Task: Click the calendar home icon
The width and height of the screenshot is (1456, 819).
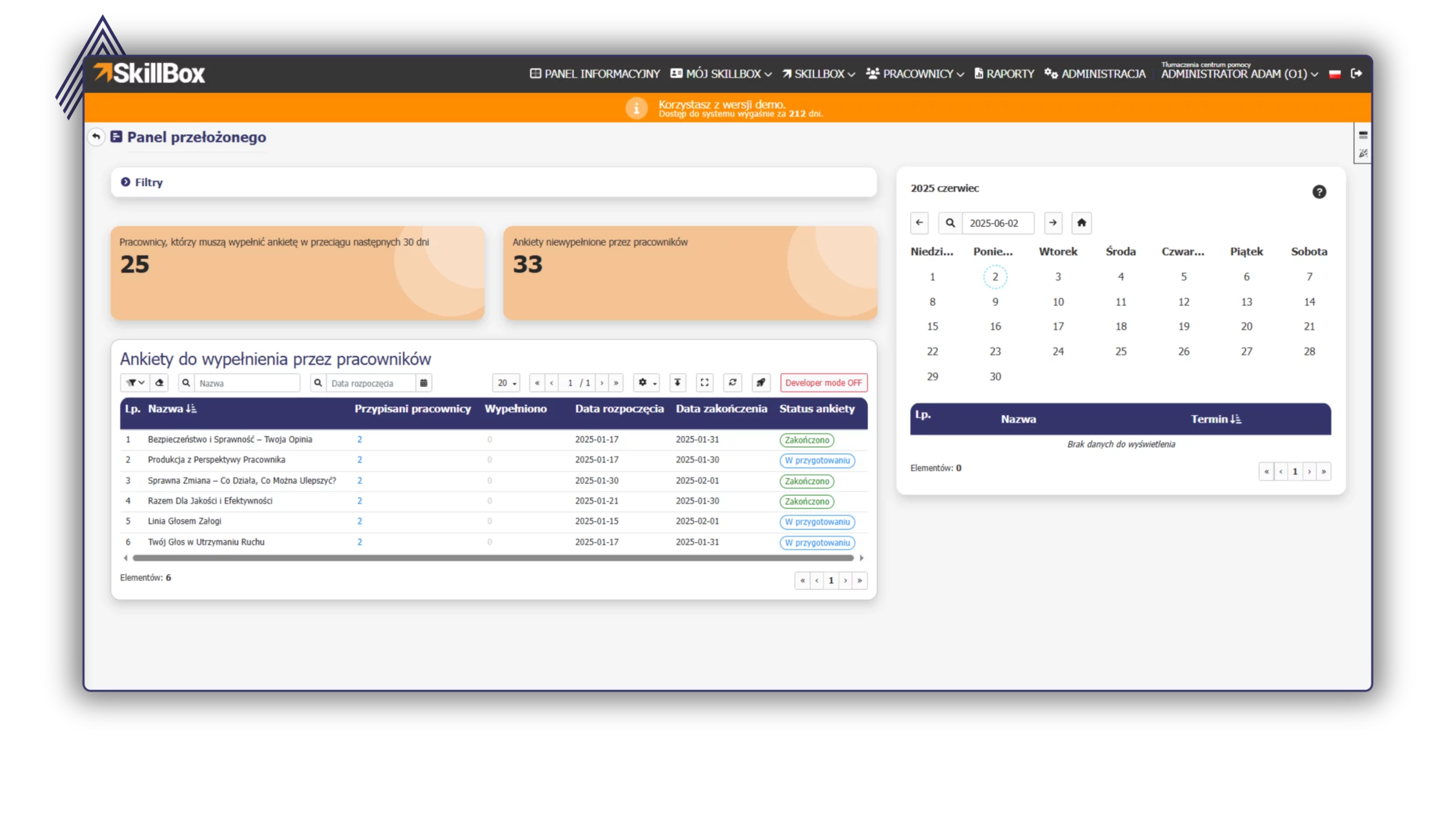Action: tap(1081, 223)
